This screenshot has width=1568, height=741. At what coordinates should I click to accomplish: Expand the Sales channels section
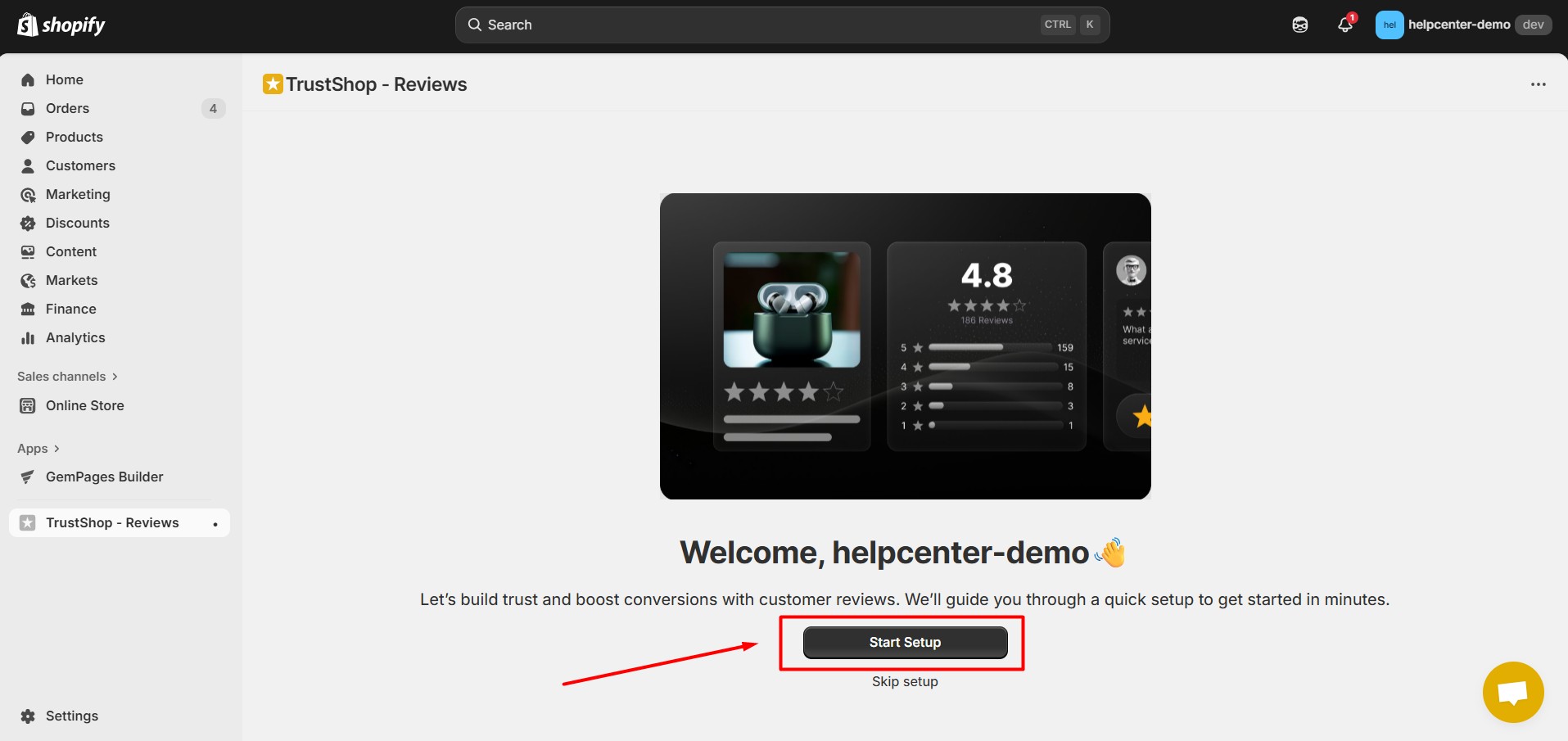pos(67,377)
